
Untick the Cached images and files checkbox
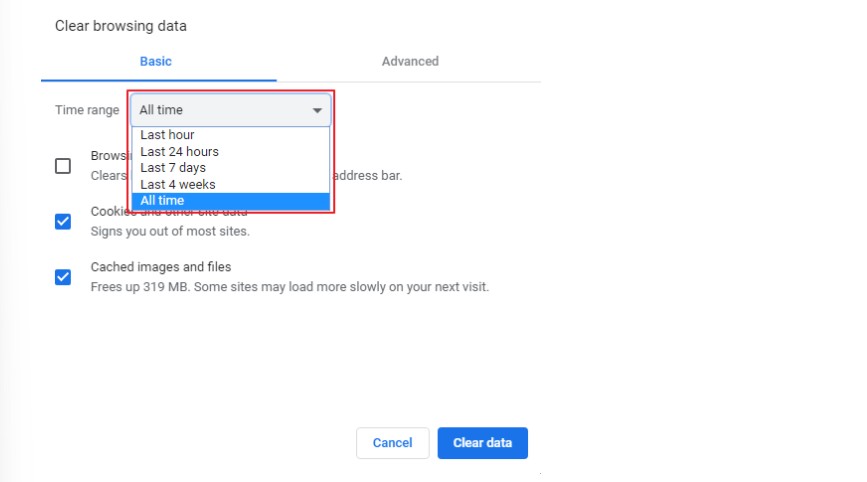(63, 277)
